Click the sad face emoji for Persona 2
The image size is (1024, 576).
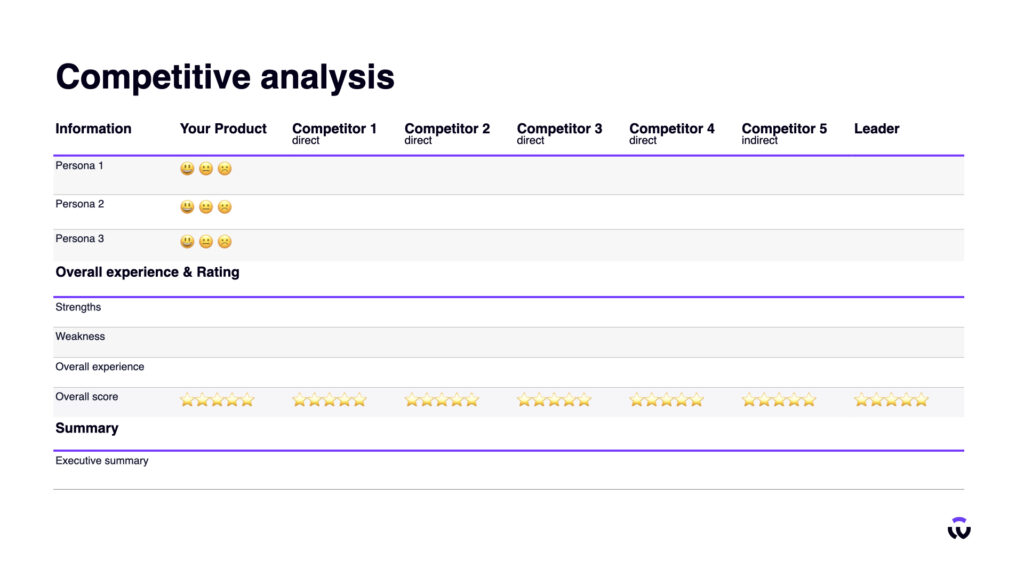click(225, 207)
